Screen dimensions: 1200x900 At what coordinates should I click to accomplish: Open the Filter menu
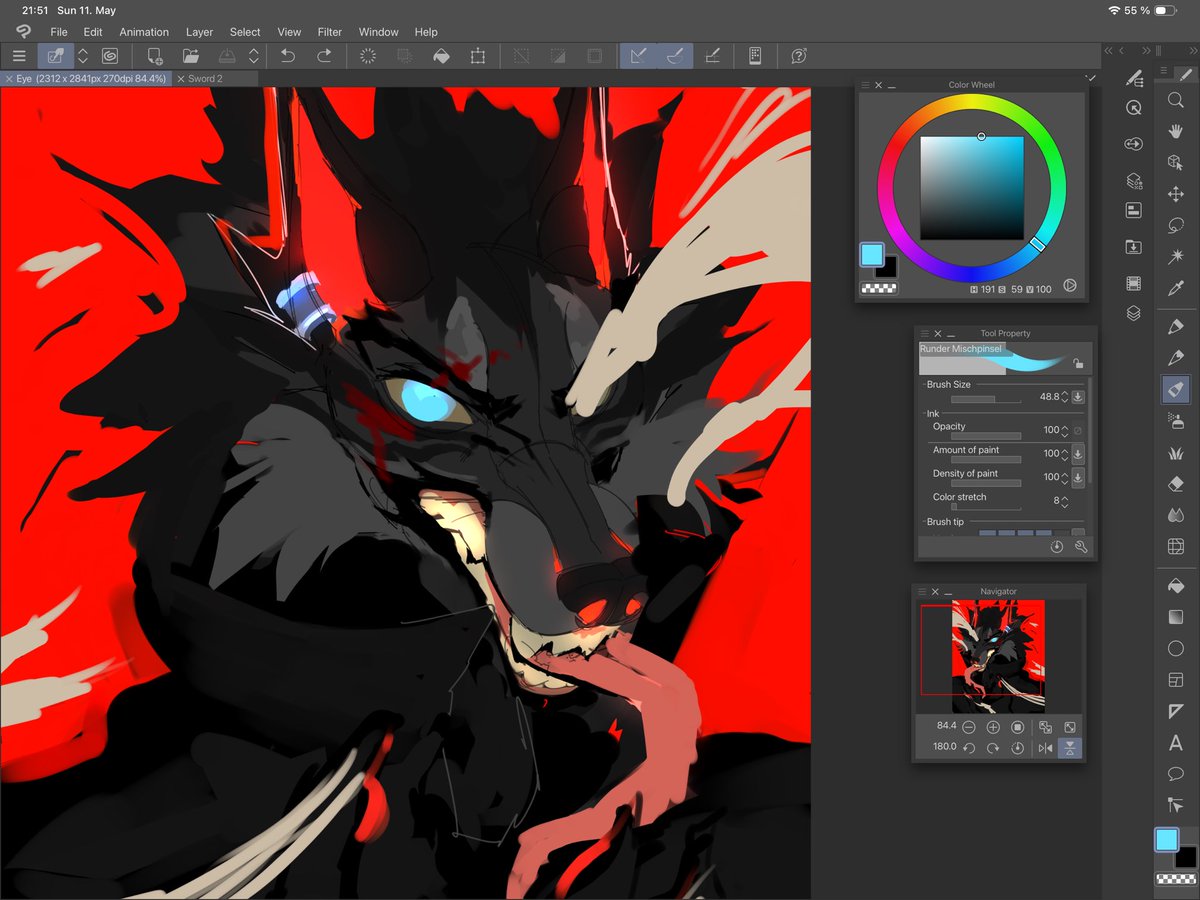click(x=330, y=32)
